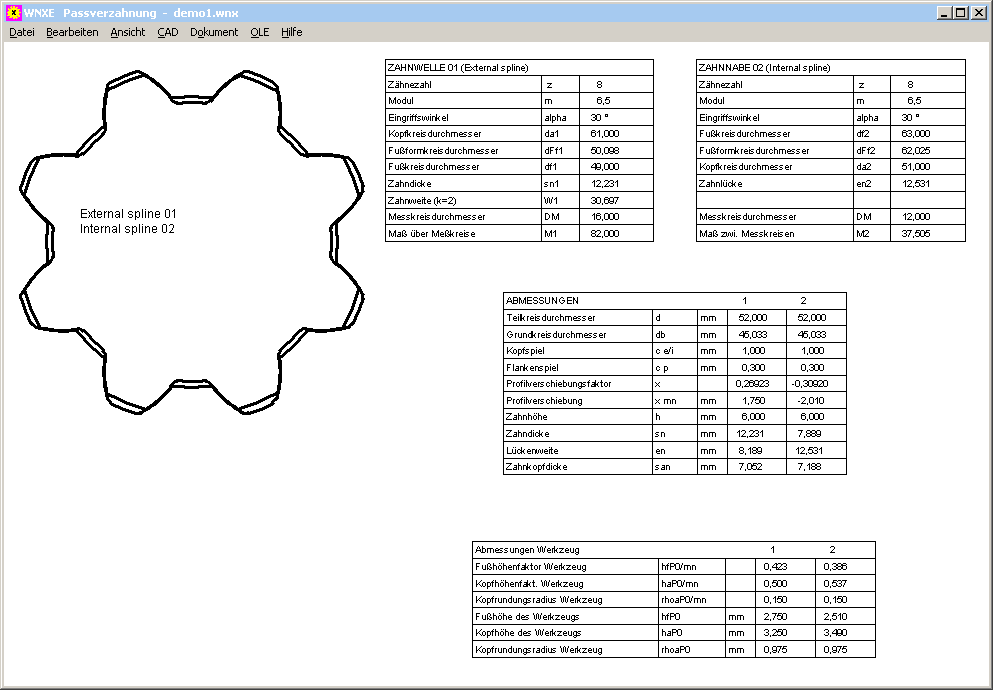Click the ABMESSUNGEN table header
Image resolution: width=993 pixels, height=690 pixels.
pyautogui.click(x=543, y=300)
